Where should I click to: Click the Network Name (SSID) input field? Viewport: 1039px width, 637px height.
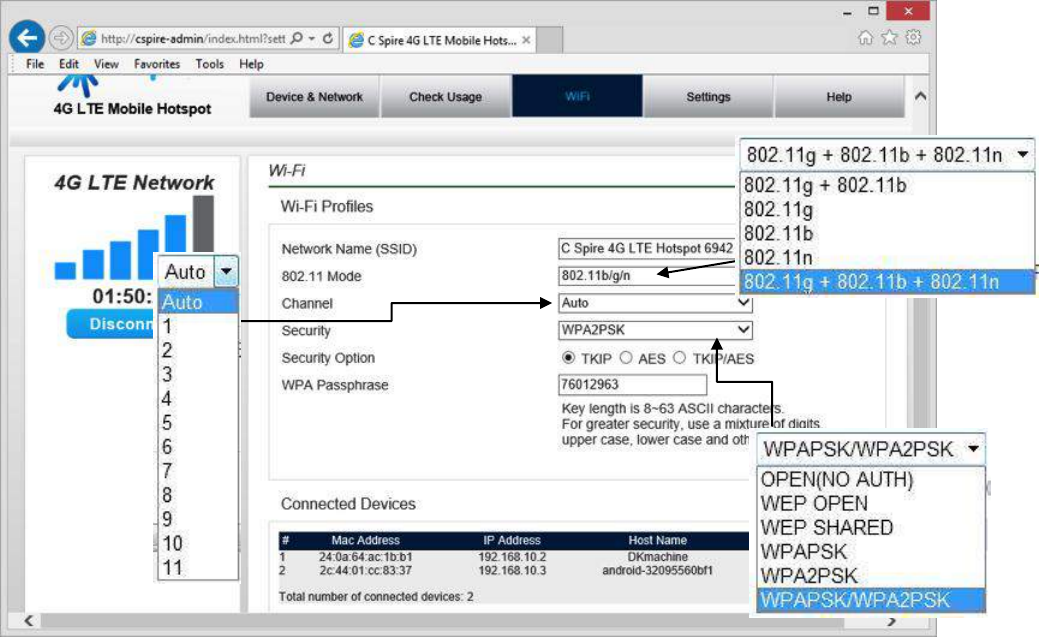tap(647, 249)
